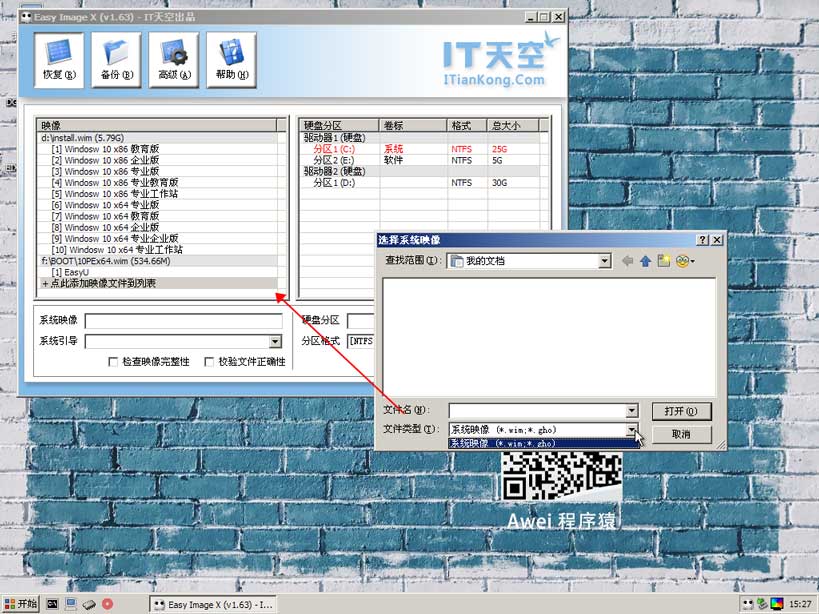Select 分区1 (D:) partition row
Viewport: 819px width, 614px height.
pyautogui.click(x=423, y=183)
